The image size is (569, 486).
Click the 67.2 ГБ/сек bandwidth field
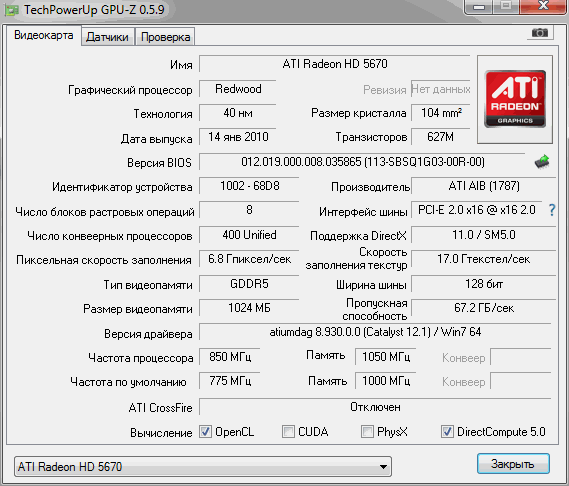click(x=484, y=308)
